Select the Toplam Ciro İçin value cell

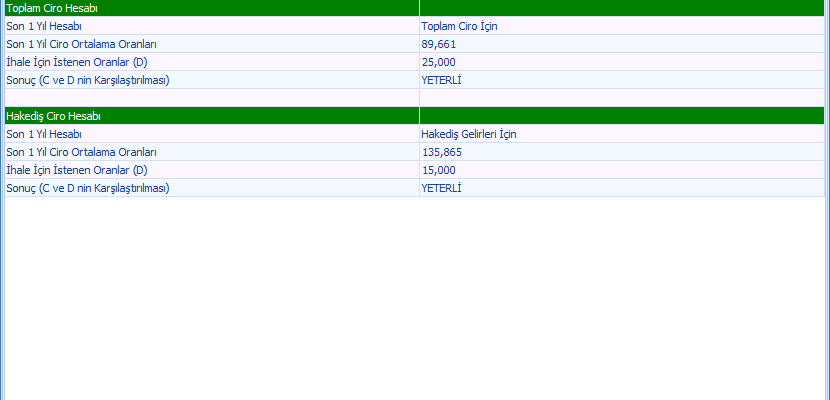click(x=459, y=26)
